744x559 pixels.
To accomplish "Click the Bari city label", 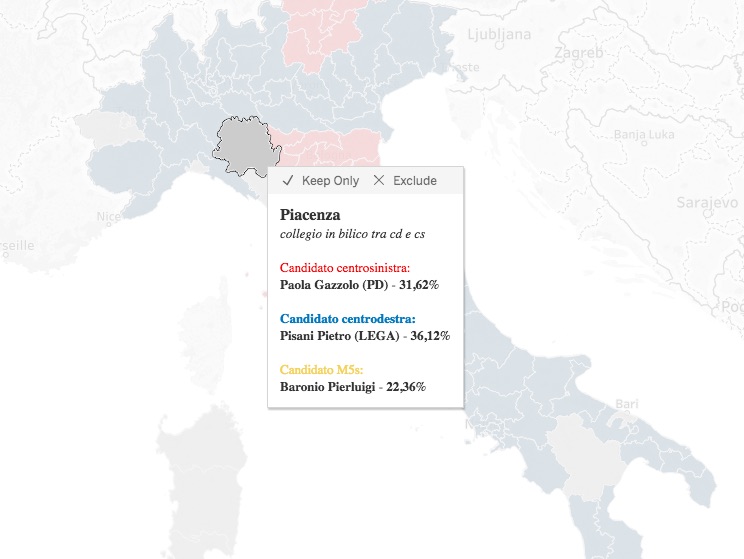I will pos(627,404).
